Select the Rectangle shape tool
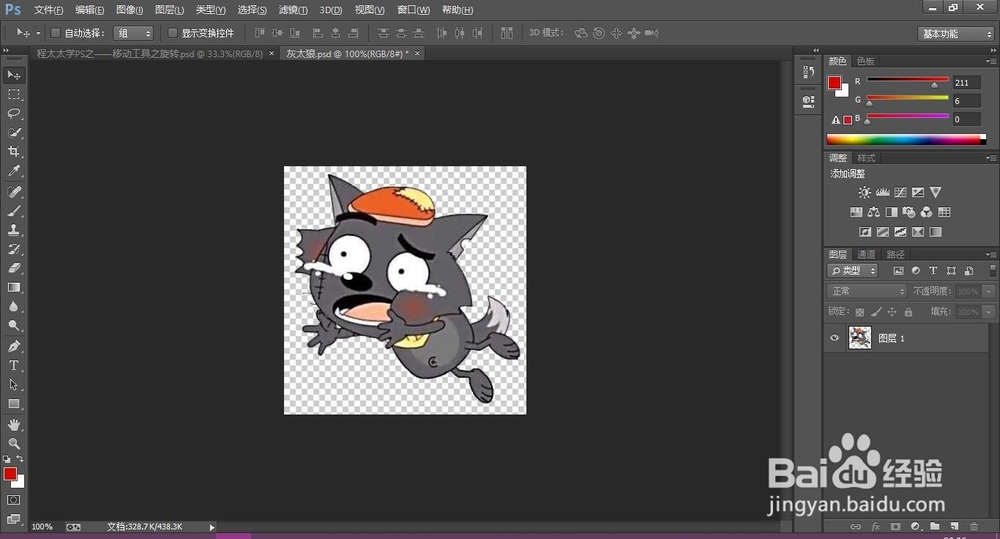Image resolution: width=1000 pixels, height=539 pixels. coord(13,404)
